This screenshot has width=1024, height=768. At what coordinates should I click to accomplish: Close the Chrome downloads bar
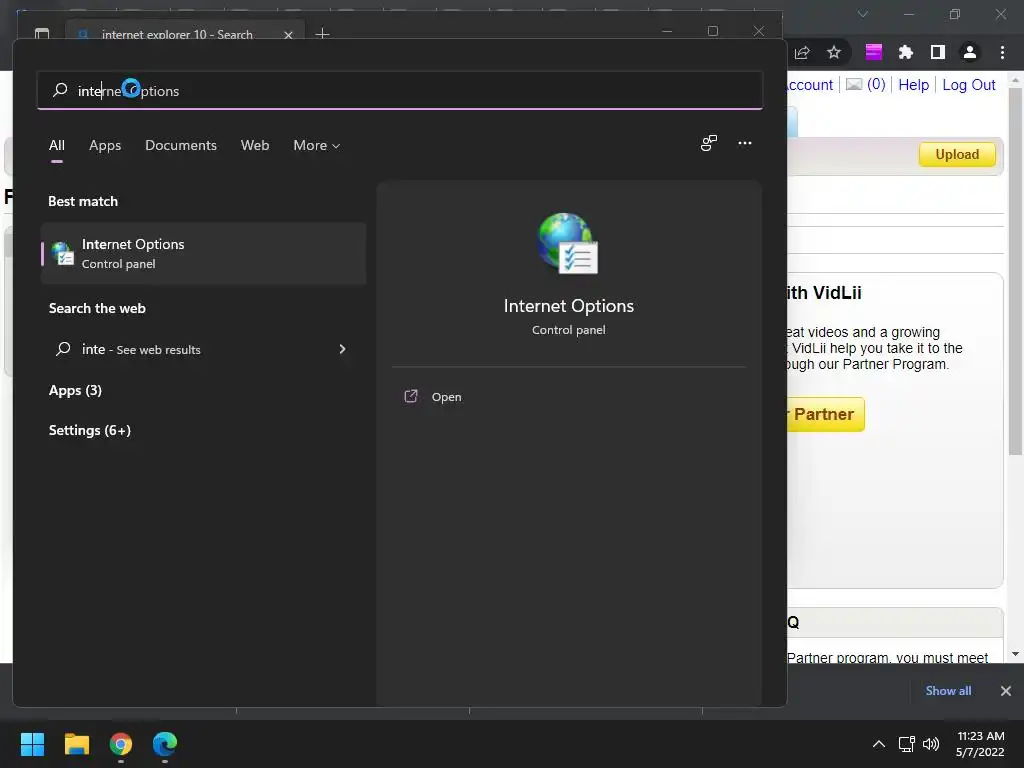[1006, 691]
